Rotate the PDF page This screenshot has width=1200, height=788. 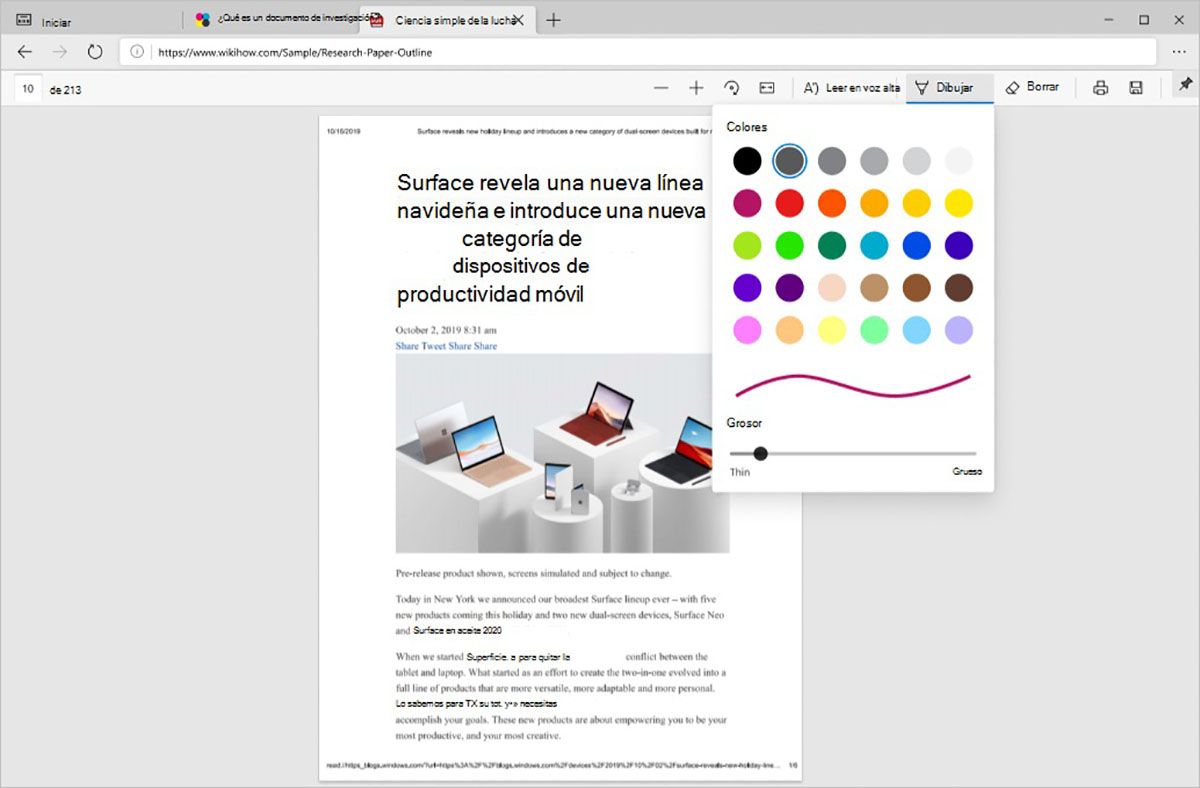coord(732,88)
